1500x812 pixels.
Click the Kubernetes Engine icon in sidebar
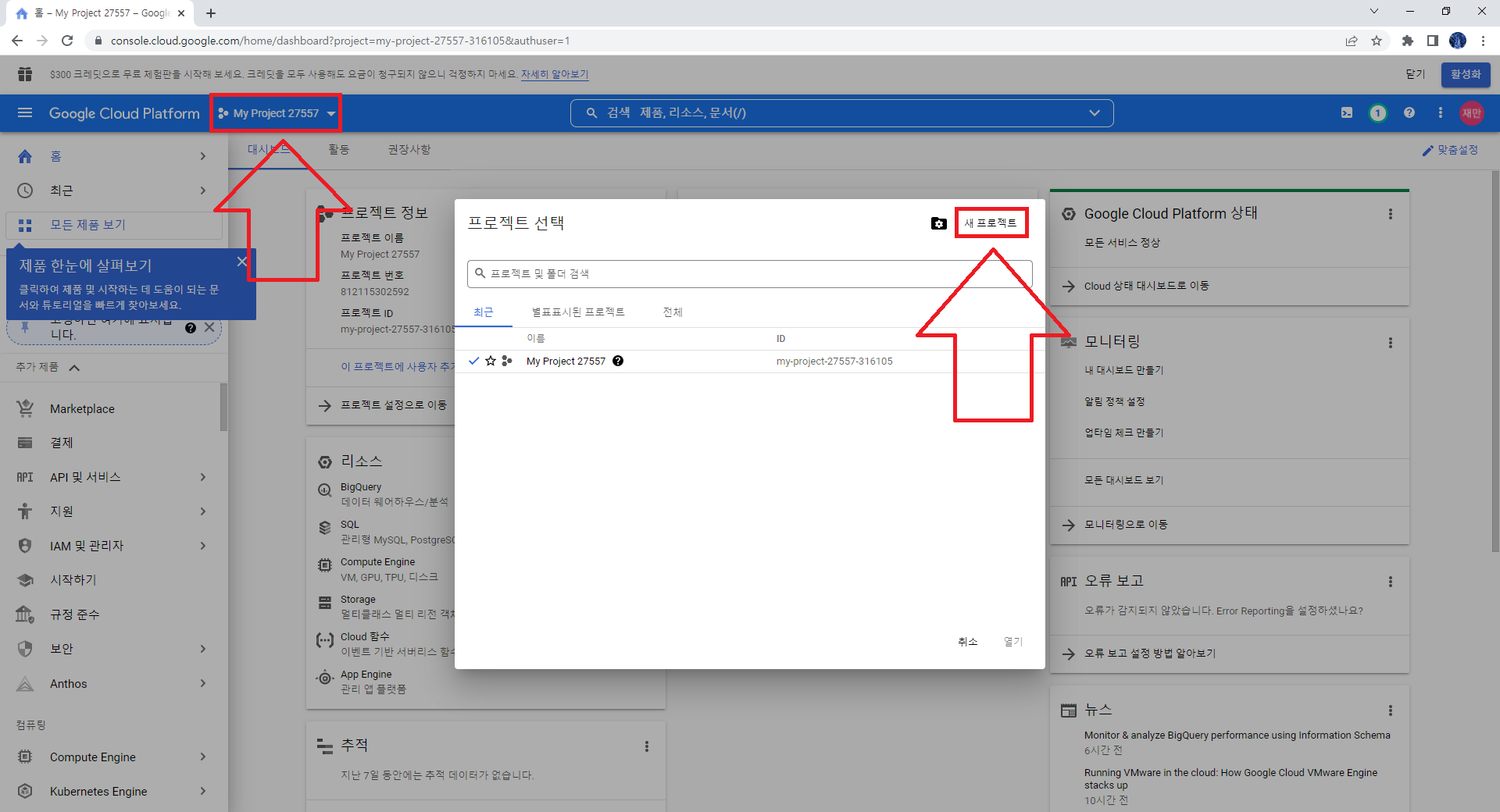tap(25, 791)
